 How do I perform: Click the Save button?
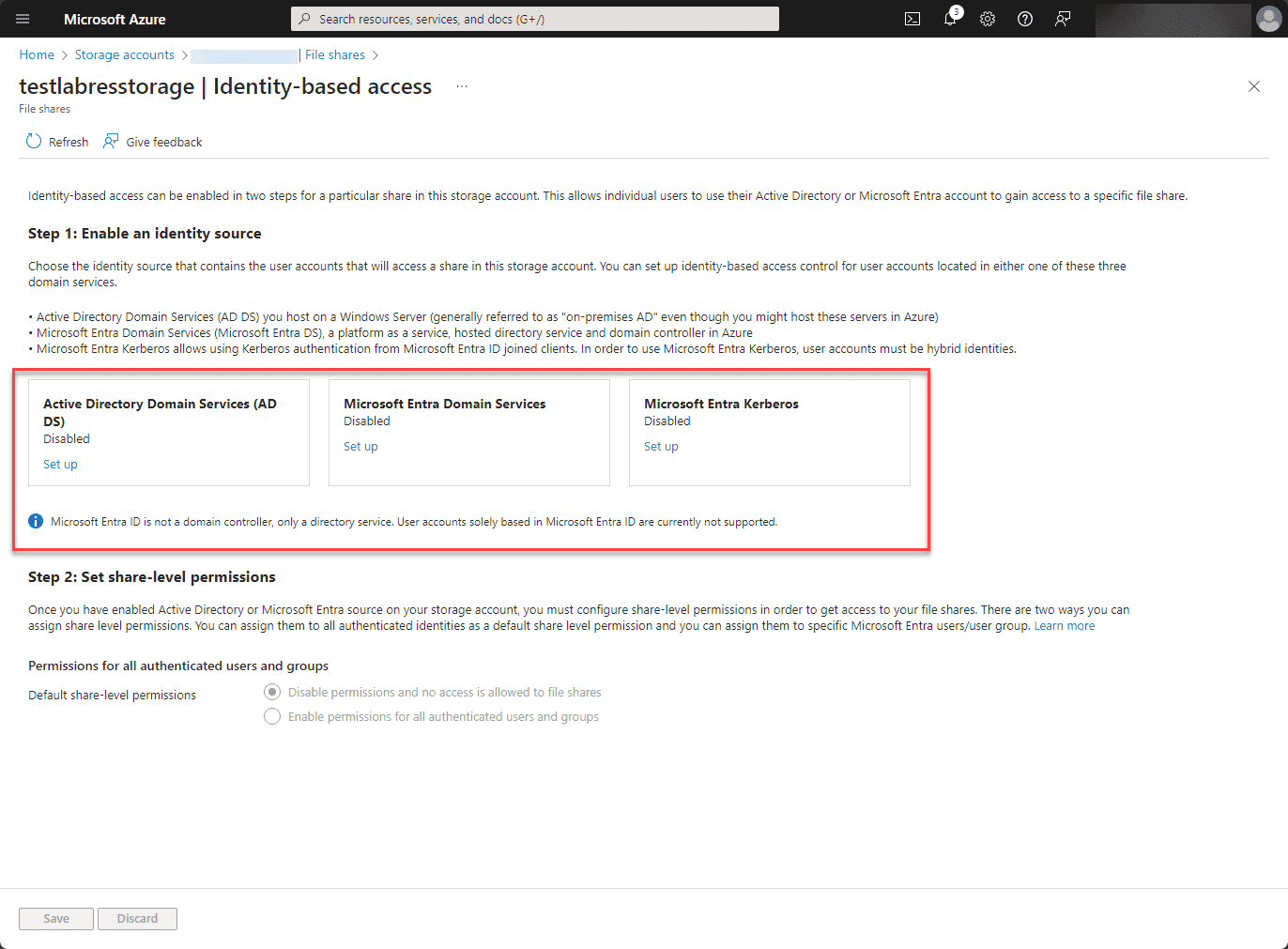(x=56, y=919)
